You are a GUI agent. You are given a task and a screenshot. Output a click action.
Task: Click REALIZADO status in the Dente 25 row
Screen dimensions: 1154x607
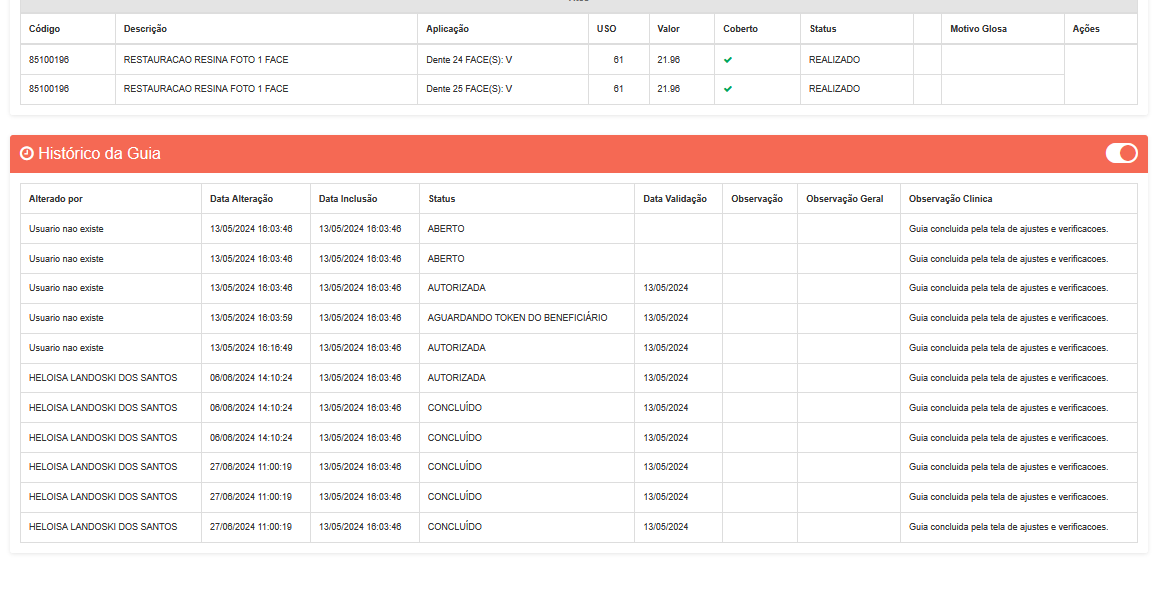tap(834, 89)
